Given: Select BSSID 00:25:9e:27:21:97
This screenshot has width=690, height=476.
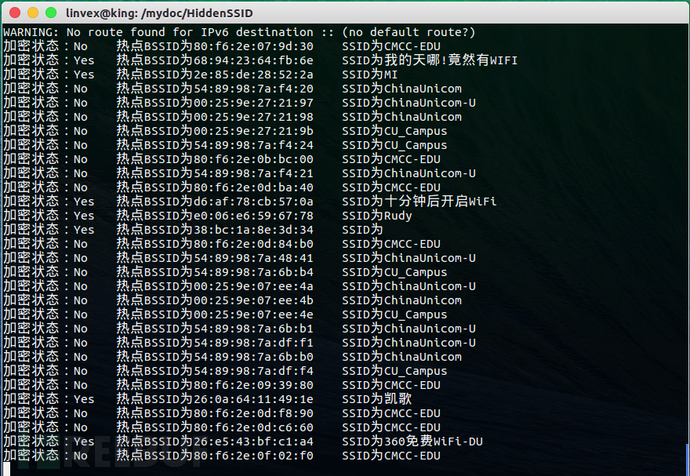Looking at the screenshot, I should coord(253,103).
